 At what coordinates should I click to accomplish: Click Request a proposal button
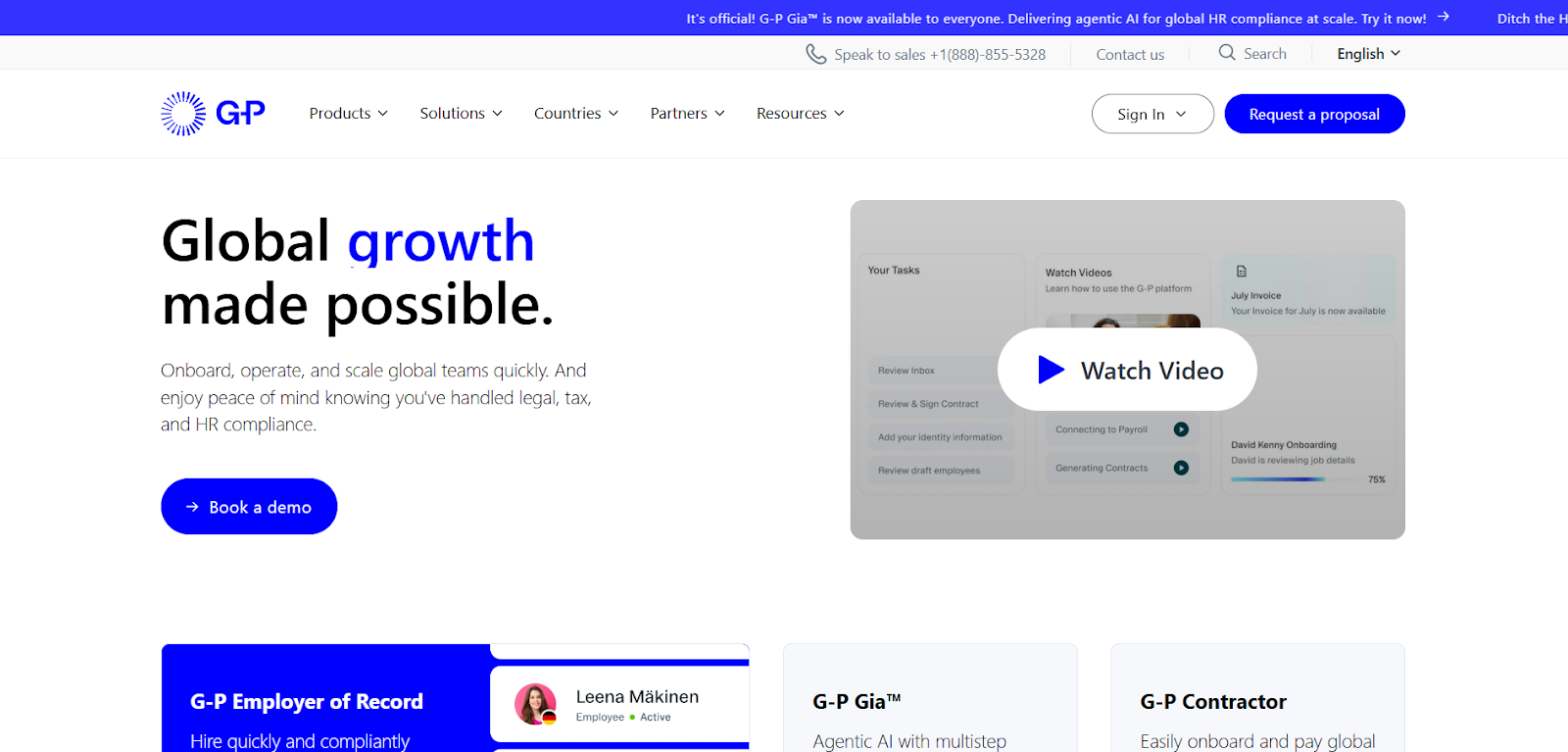pos(1314,114)
